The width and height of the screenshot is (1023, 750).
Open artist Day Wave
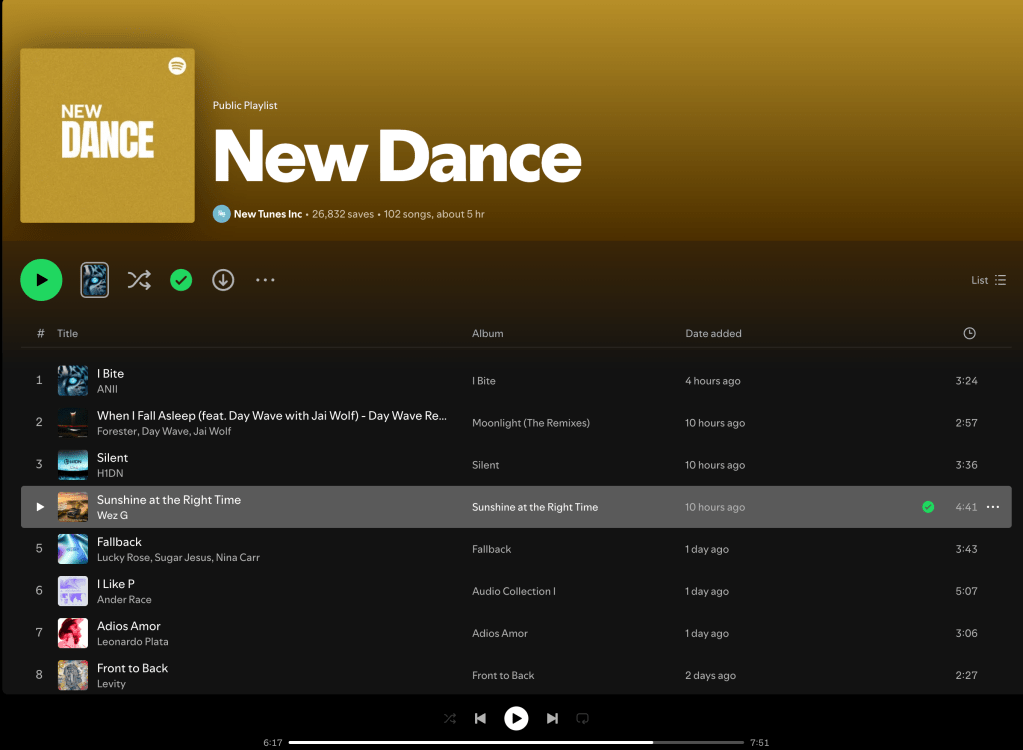point(165,431)
